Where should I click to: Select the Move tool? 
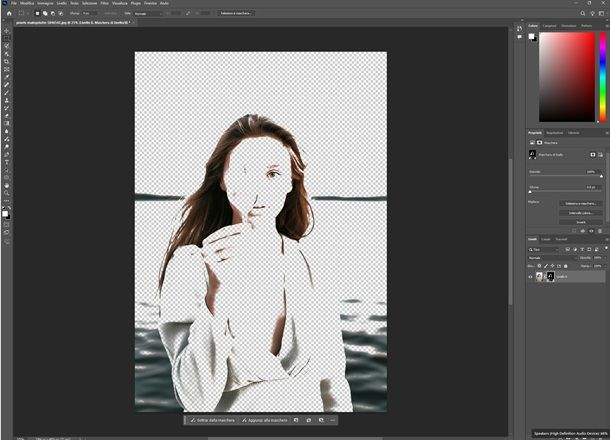click(6, 30)
